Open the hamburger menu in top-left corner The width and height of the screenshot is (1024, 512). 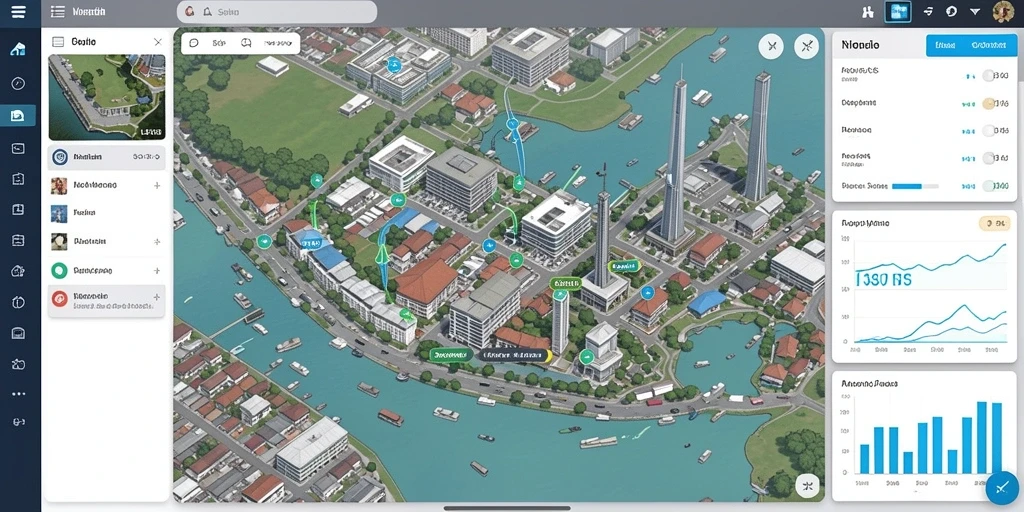(19, 11)
